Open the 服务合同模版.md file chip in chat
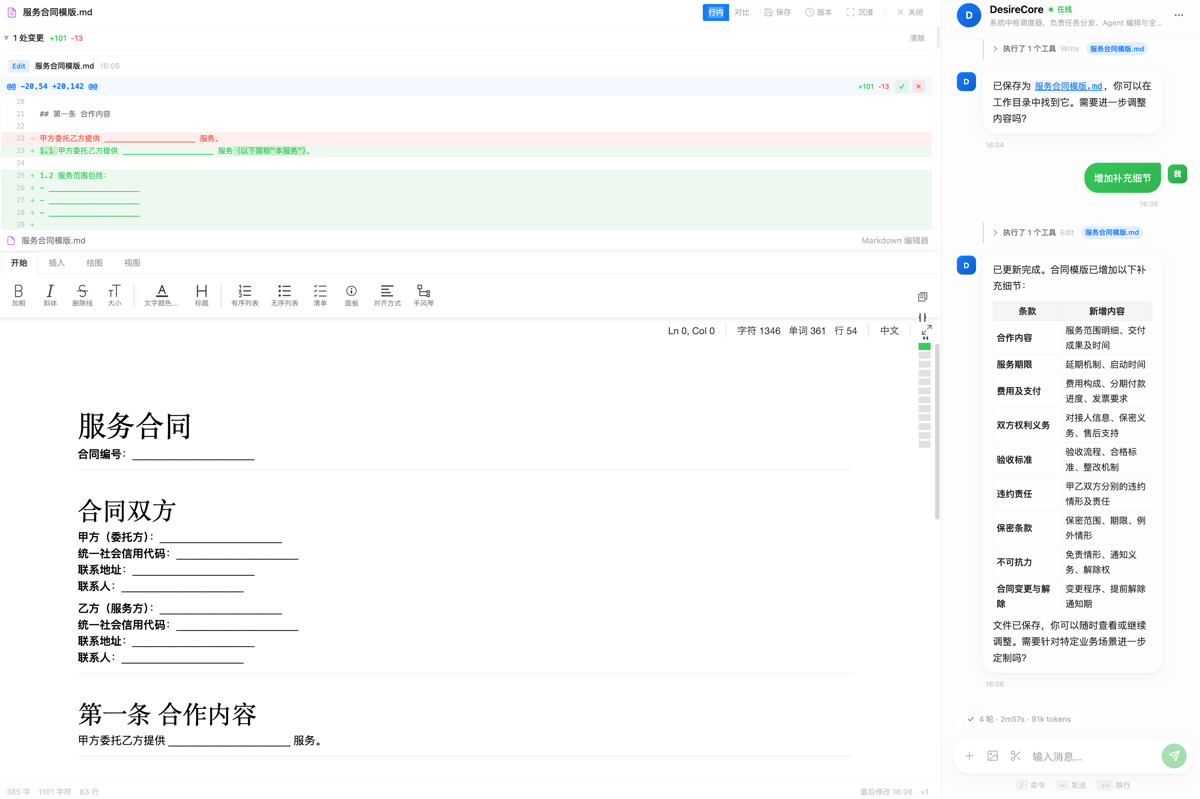 click(1116, 48)
